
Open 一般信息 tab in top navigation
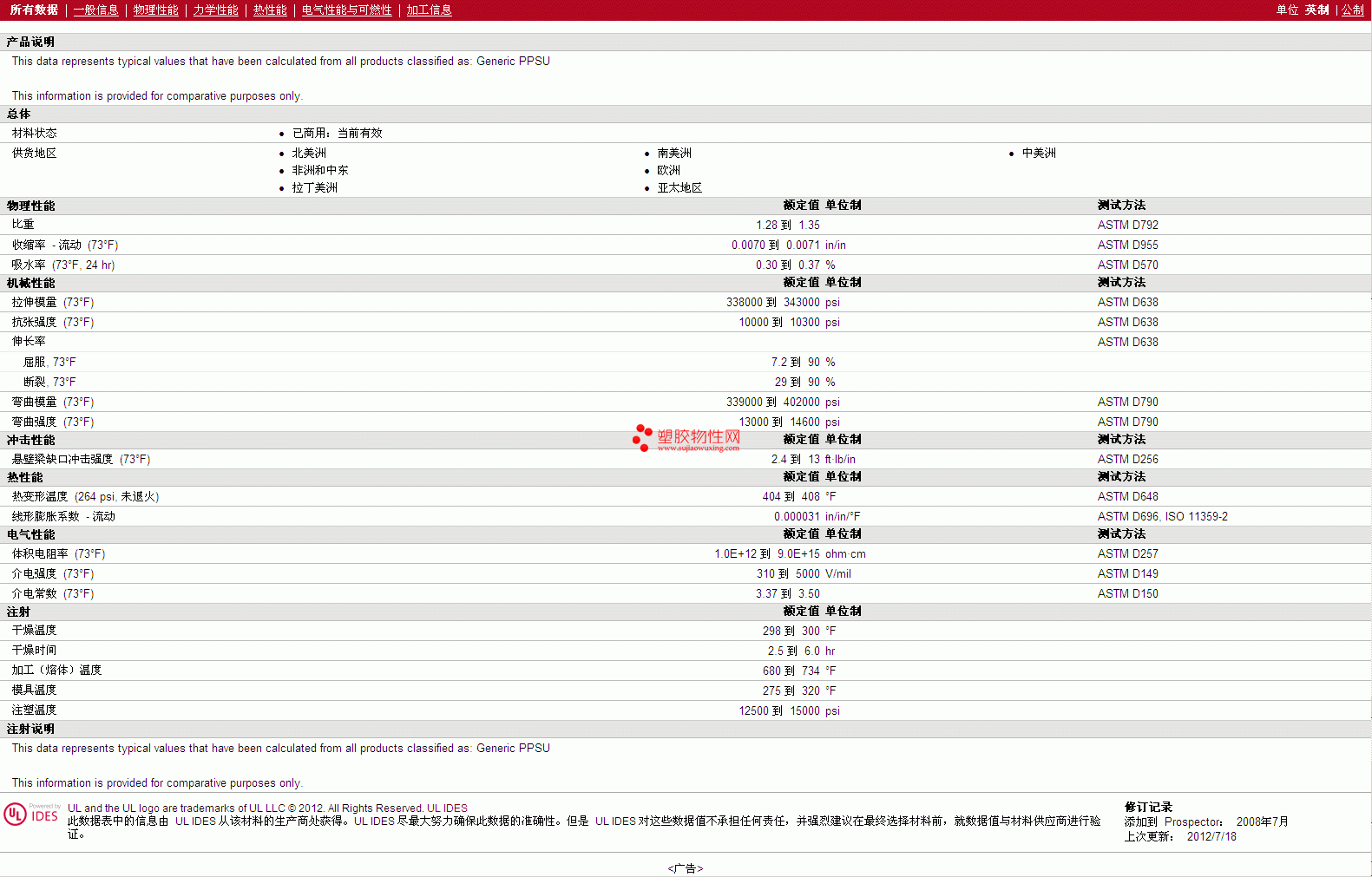[x=95, y=10]
